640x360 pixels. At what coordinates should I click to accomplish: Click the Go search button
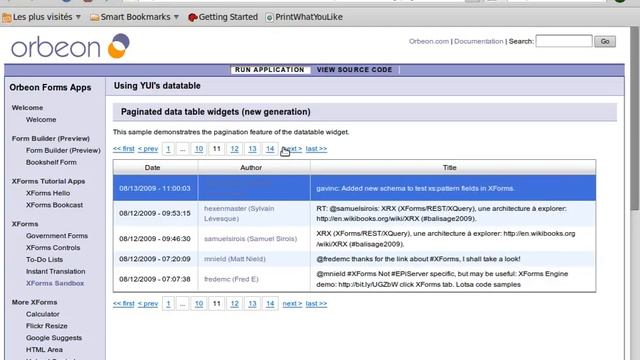[x=605, y=41]
